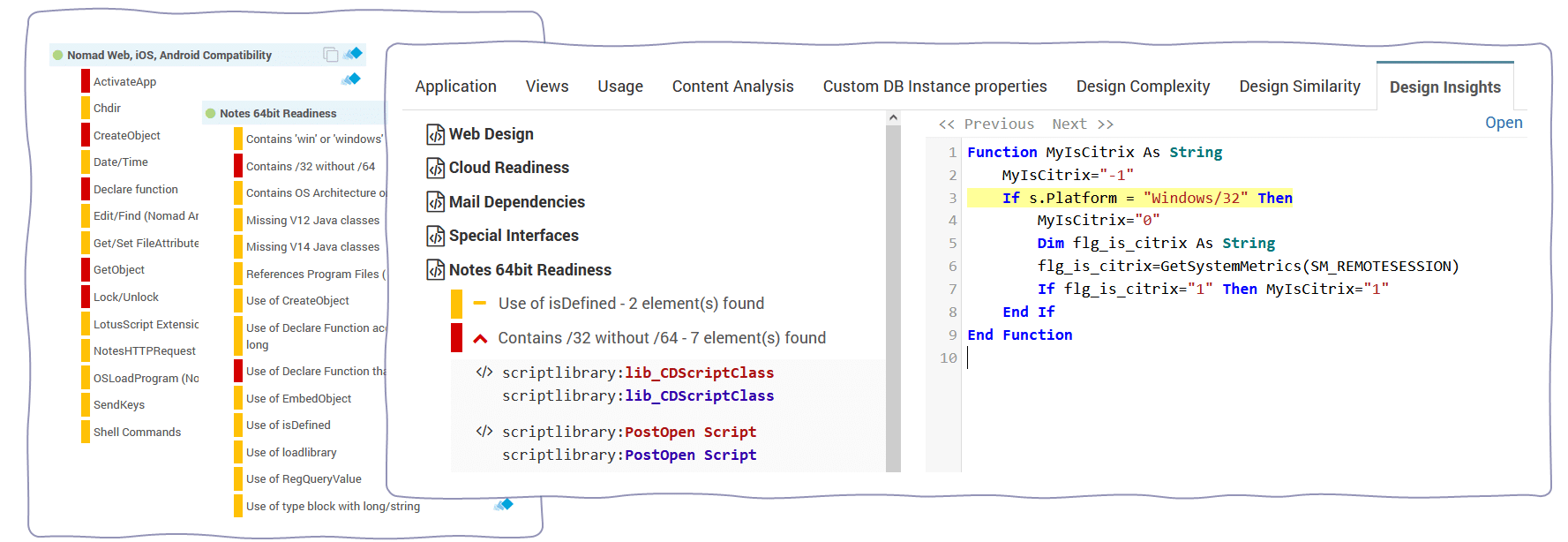Viewport: 1568px width, 542px height.
Task: Click the Open link above the code
Action: click(1503, 123)
